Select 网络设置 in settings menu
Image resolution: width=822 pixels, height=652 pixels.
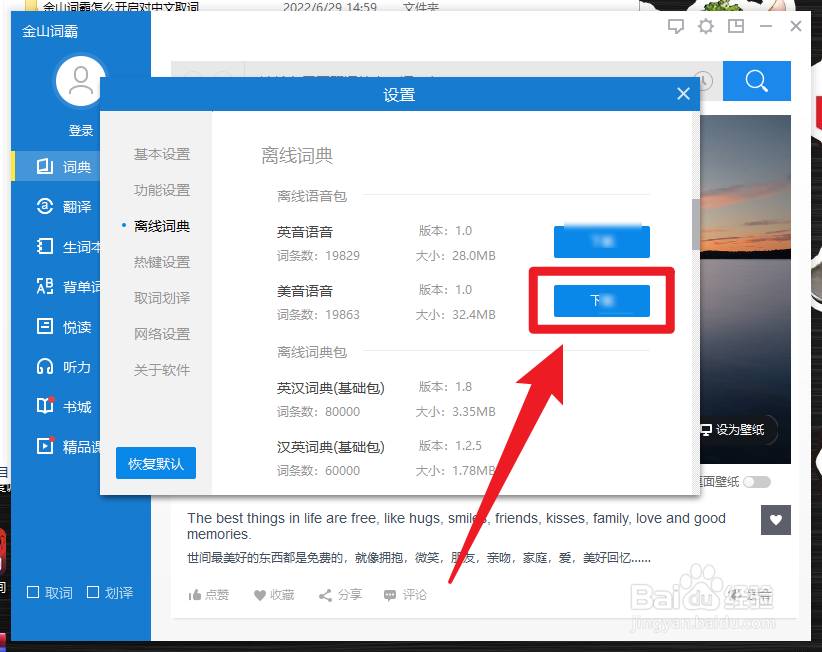[161, 334]
